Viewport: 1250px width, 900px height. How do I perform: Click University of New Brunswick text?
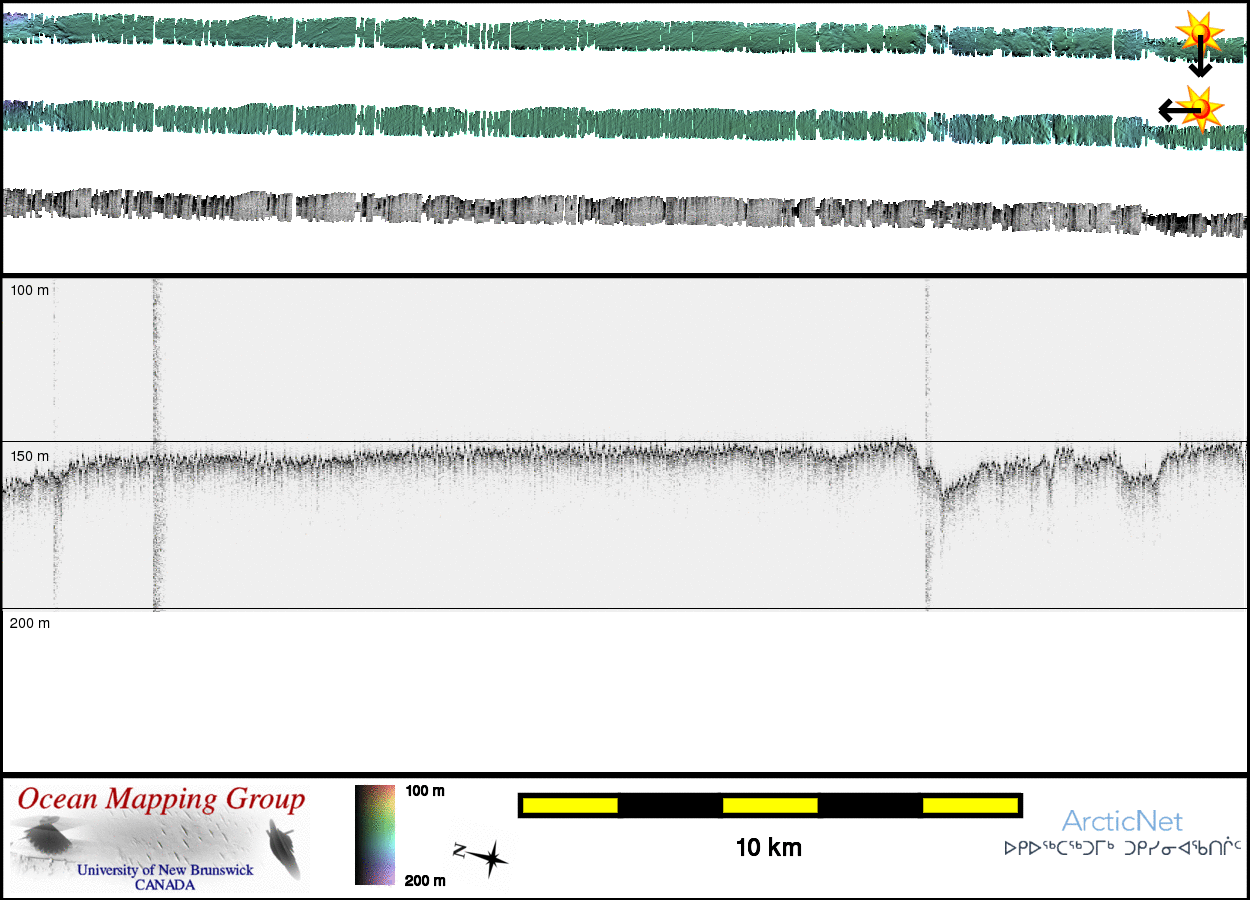point(165,870)
